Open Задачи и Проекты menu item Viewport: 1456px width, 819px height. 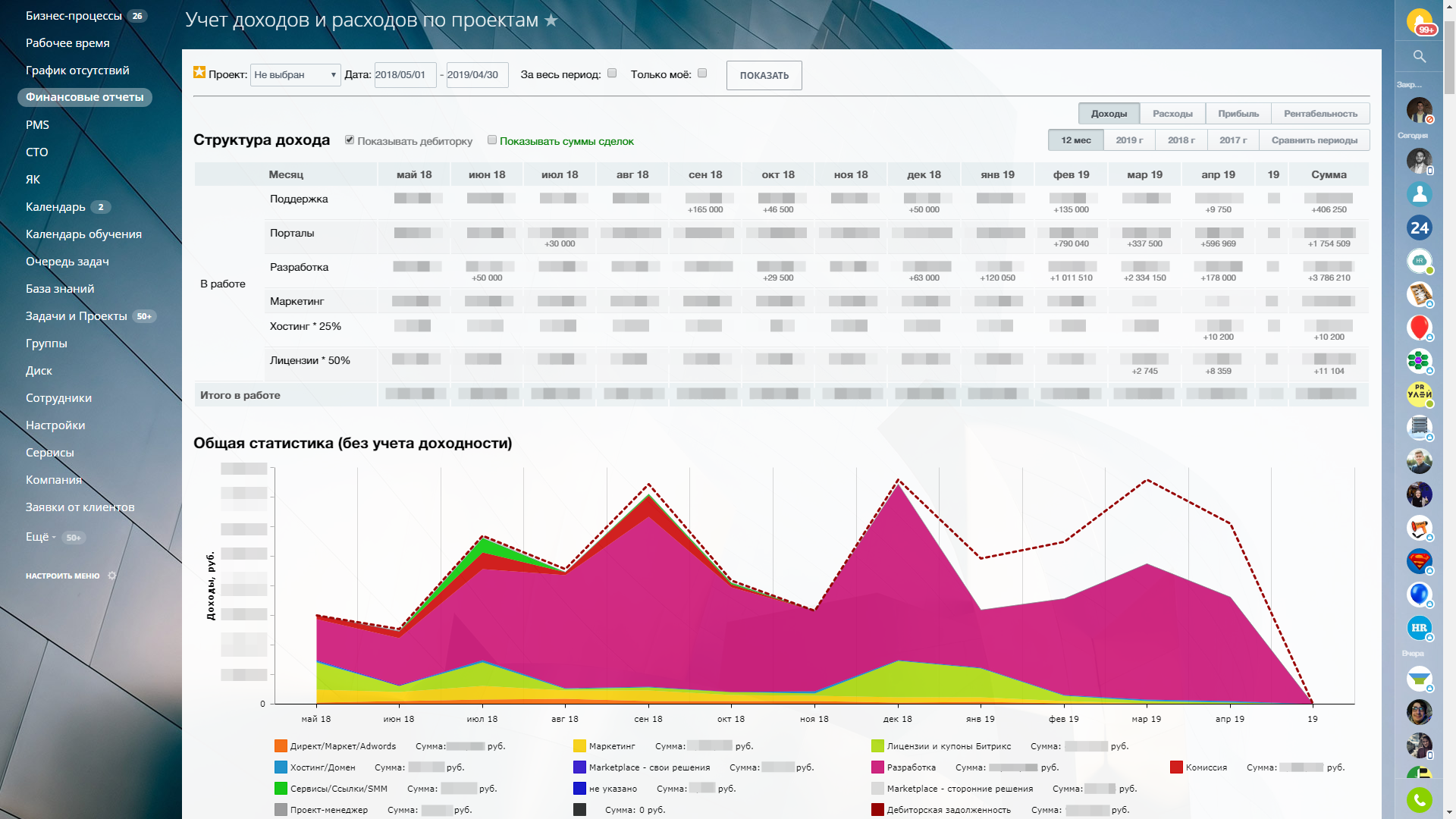click(76, 316)
